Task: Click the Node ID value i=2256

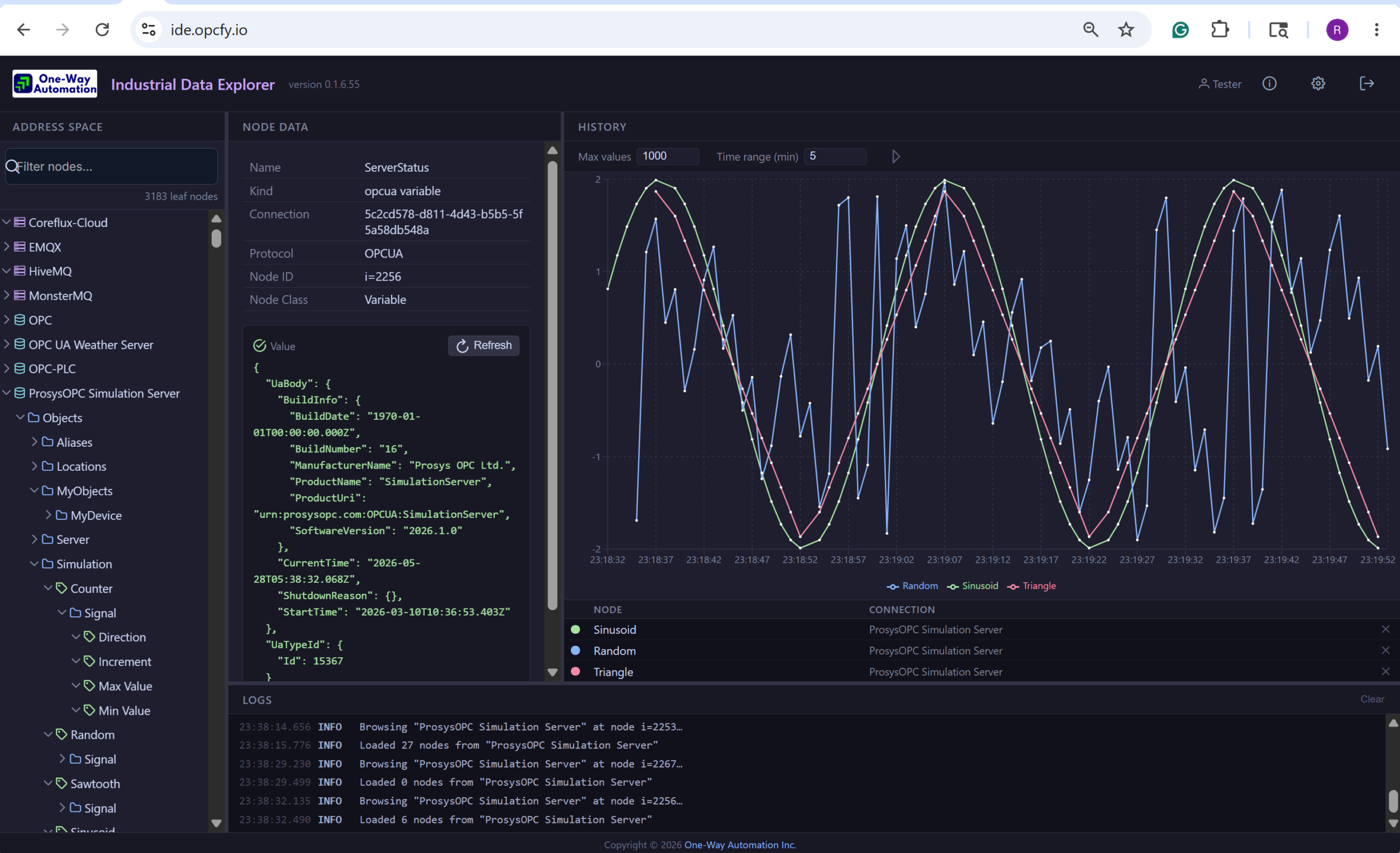Action: coord(382,277)
